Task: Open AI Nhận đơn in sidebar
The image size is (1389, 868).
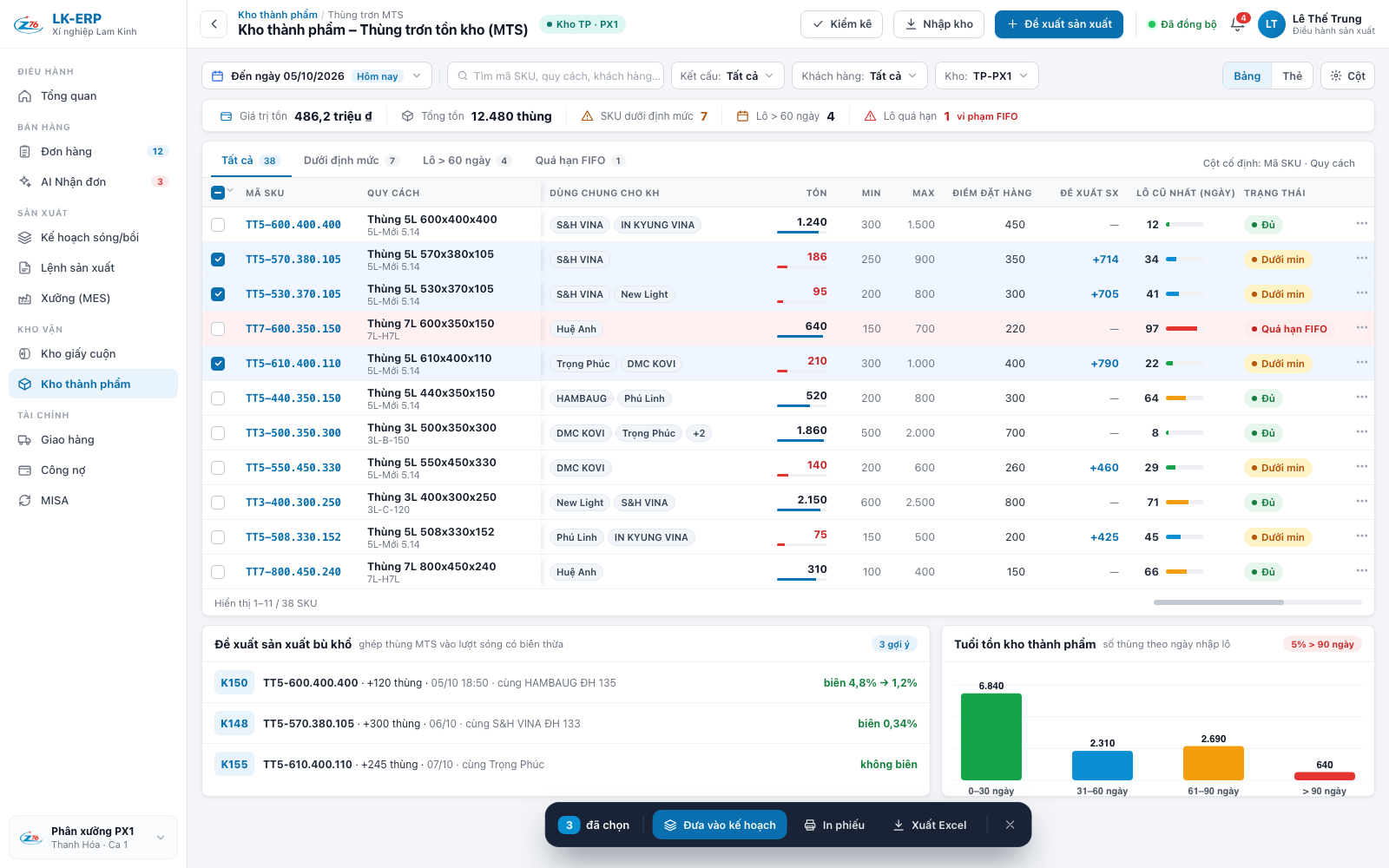Action: click(93, 181)
